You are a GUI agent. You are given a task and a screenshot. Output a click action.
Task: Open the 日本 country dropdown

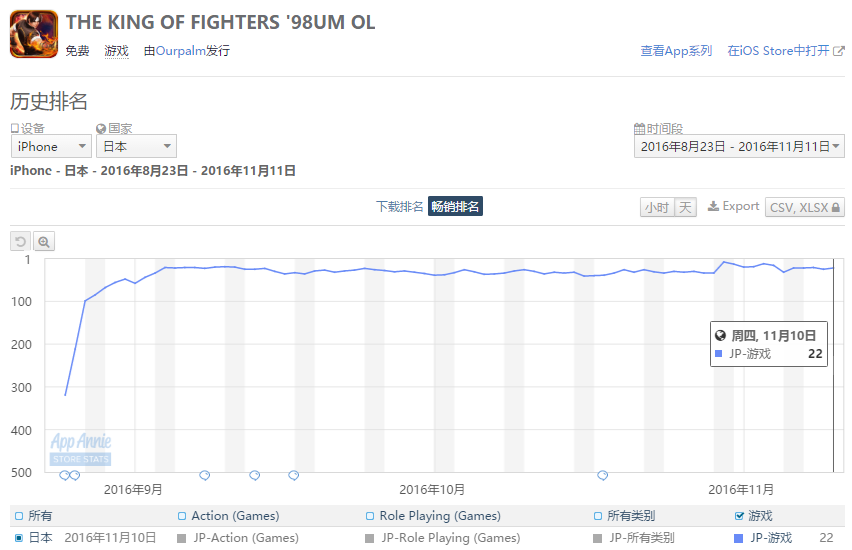click(136, 146)
